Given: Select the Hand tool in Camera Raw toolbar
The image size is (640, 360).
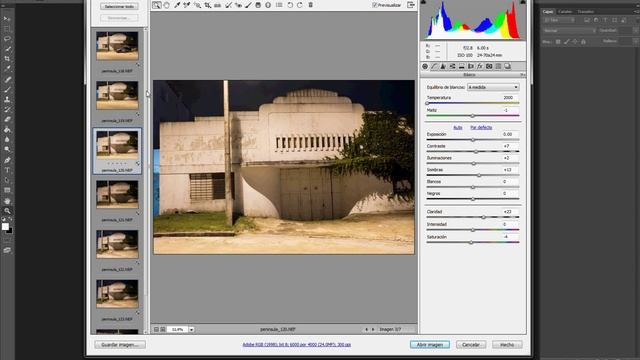Looking at the screenshot, I should pos(167,5).
